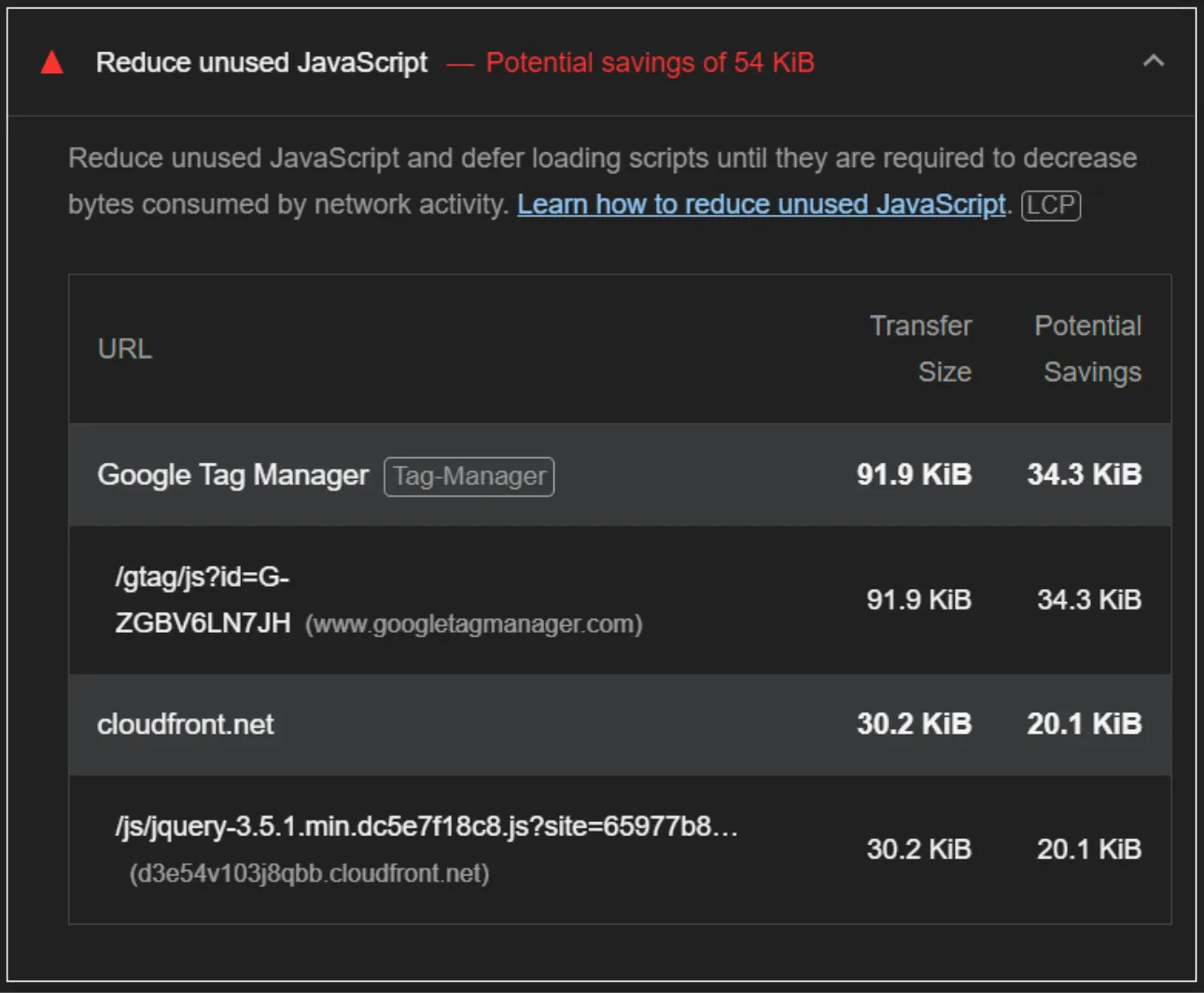Click the 'Potential savings of 54 KiB' text
Screen dimensions: 1204x993
click(x=650, y=63)
